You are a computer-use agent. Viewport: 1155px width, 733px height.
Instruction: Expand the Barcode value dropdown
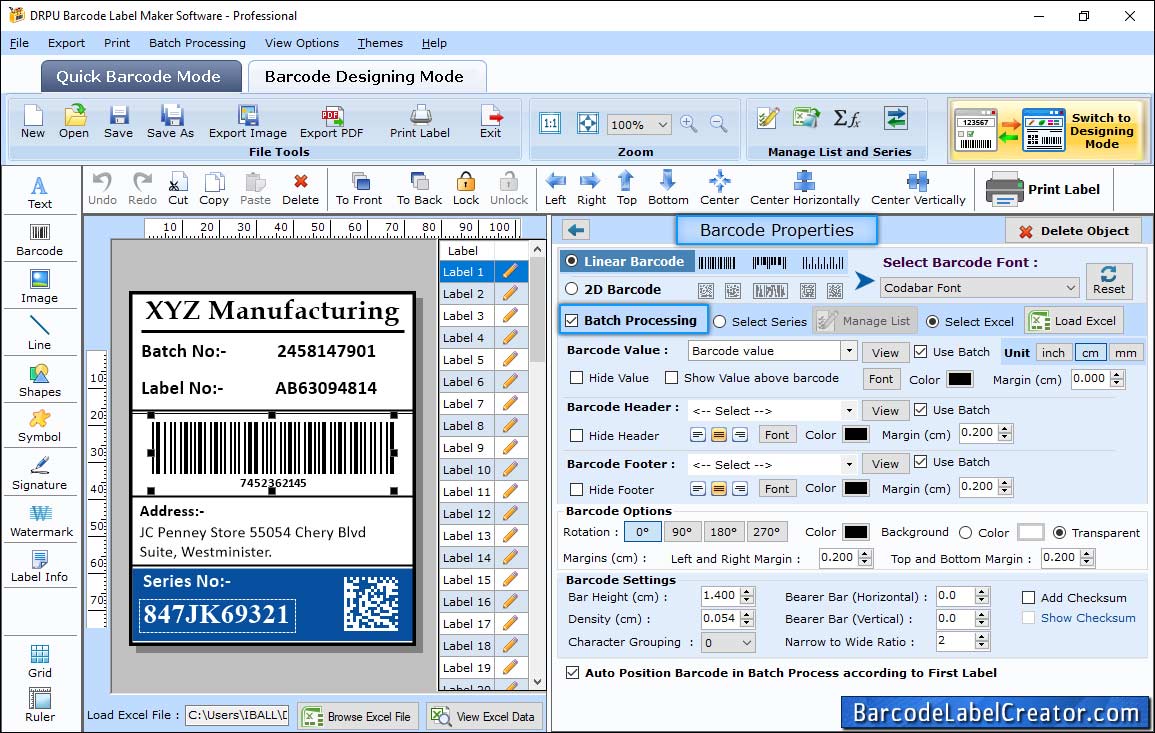click(x=849, y=351)
